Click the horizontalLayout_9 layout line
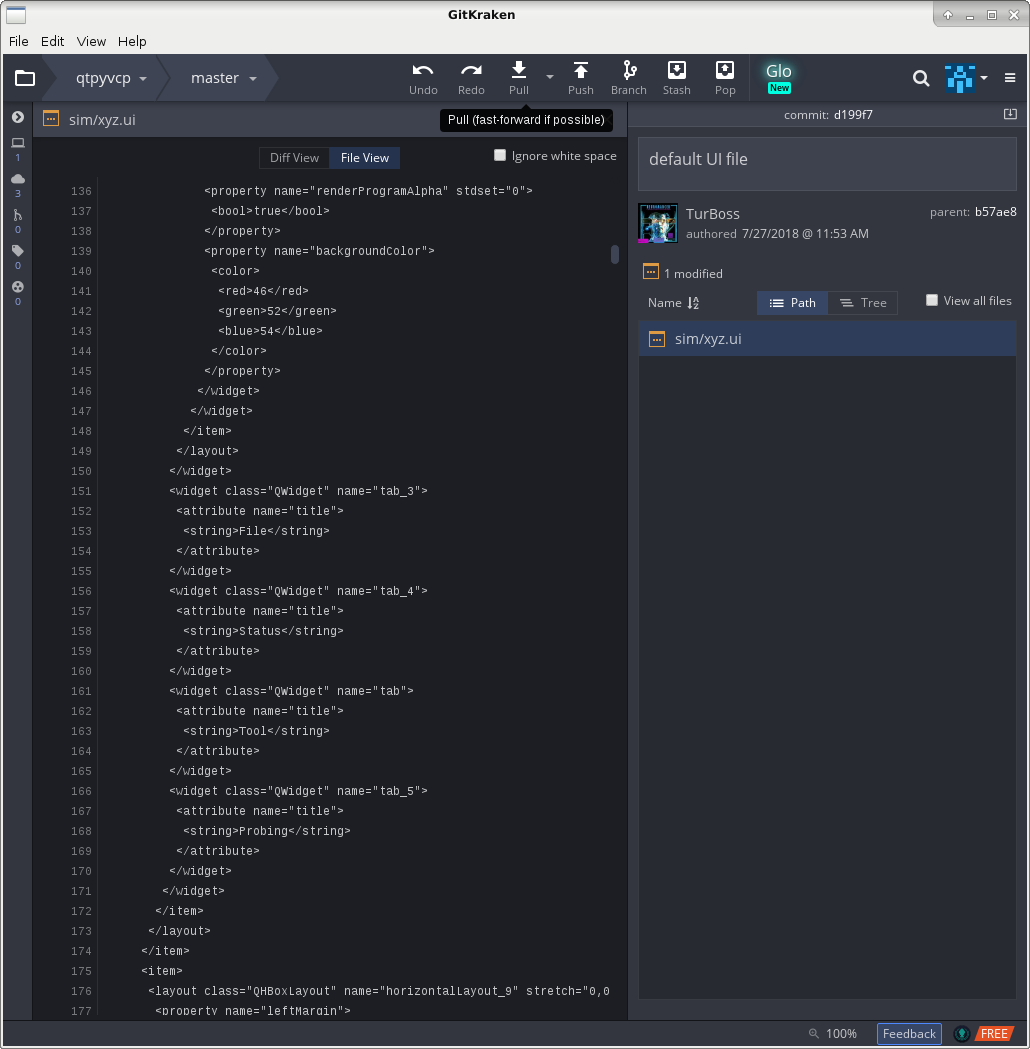1030x1049 pixels. click(379, 991)
